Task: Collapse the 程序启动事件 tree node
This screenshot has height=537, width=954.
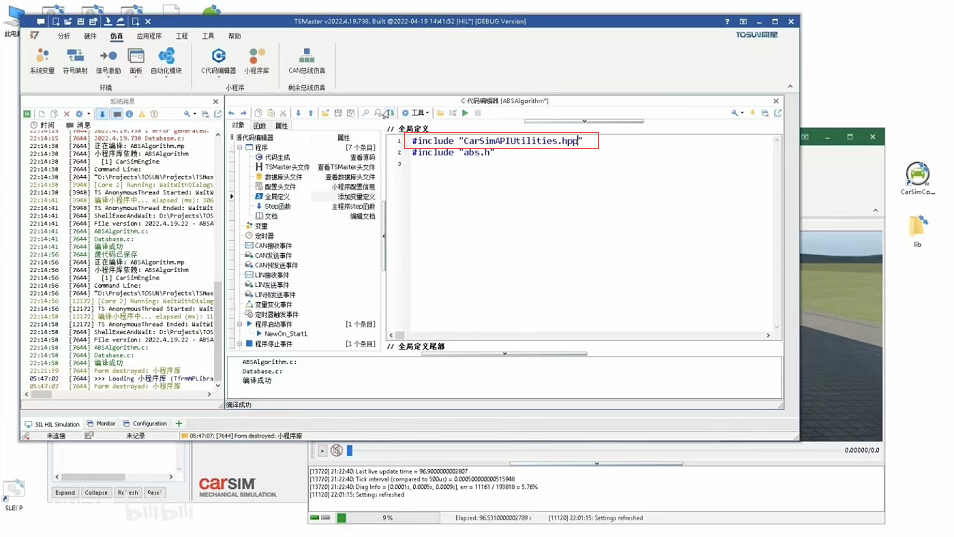Action: coord(240,324)
